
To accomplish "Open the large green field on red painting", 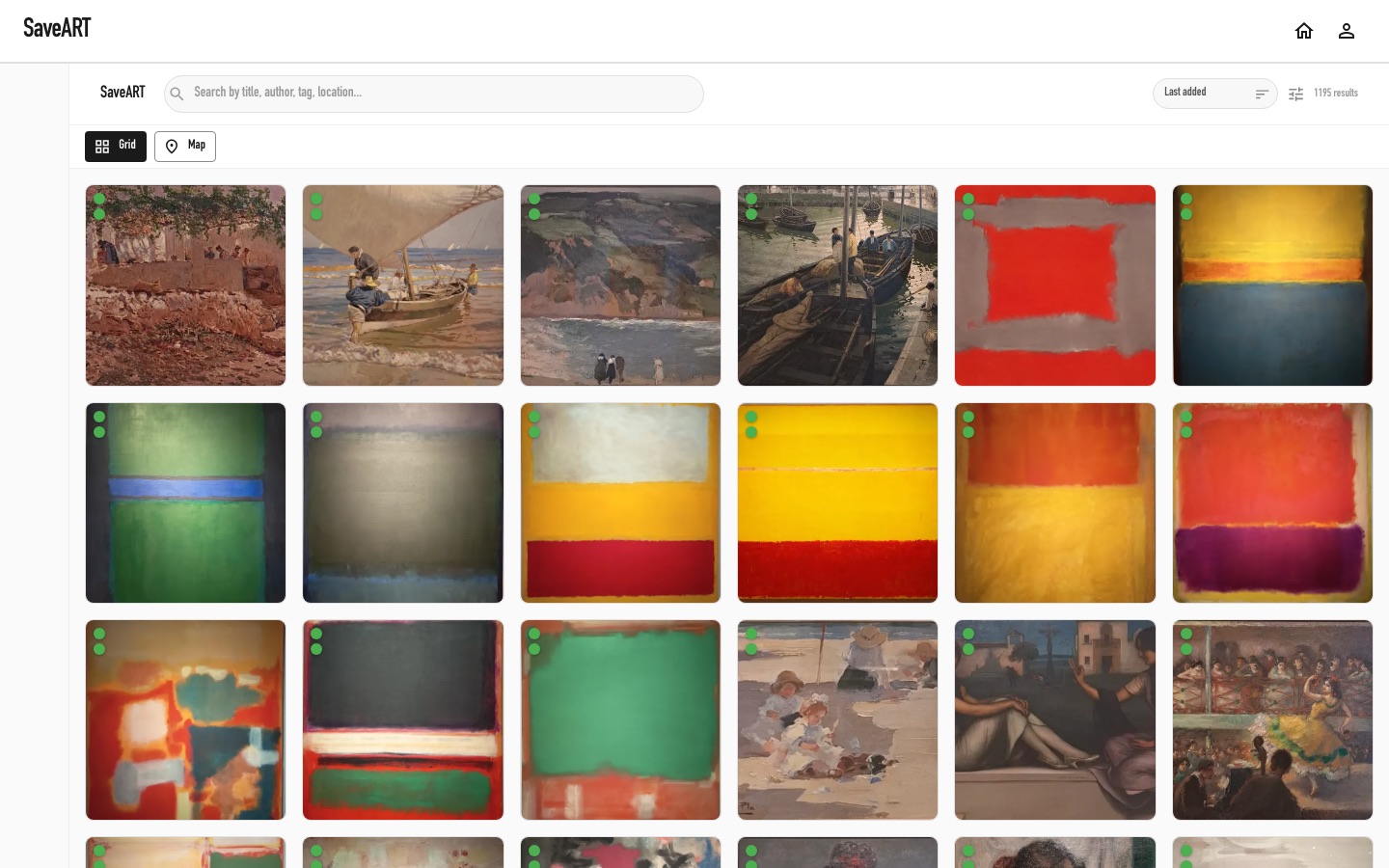I will click(x=620, y=720).
